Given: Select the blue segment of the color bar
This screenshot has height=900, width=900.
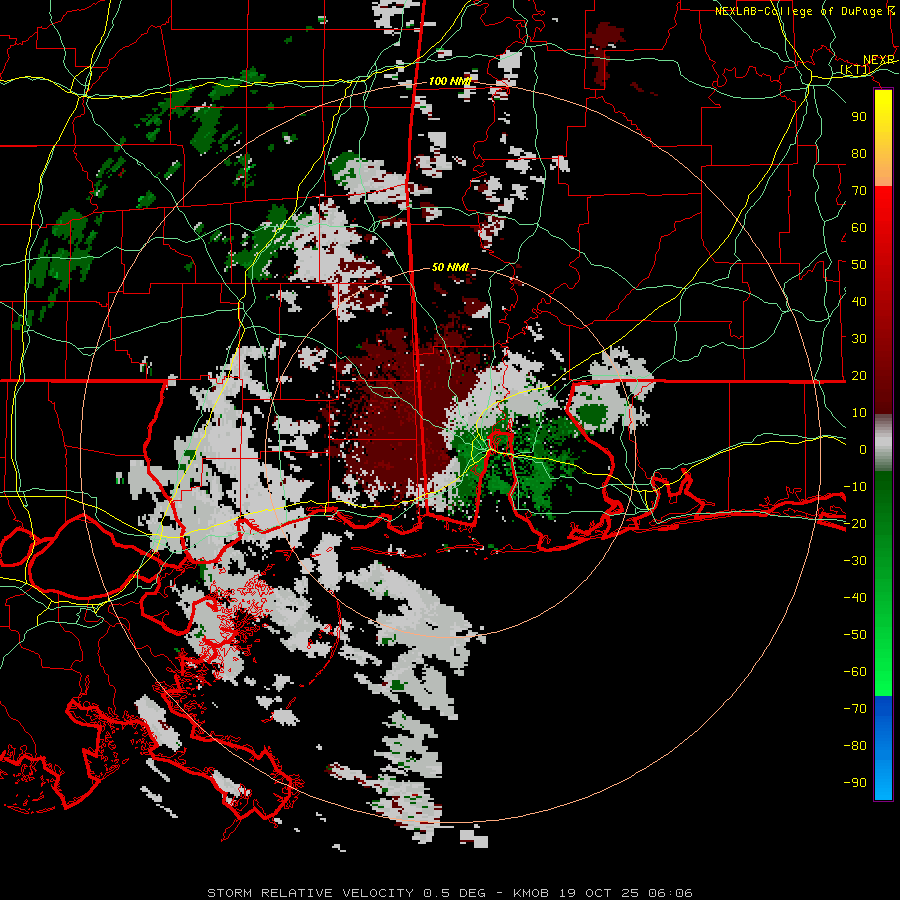Looking at the screenshot, I should pos(883,748).
